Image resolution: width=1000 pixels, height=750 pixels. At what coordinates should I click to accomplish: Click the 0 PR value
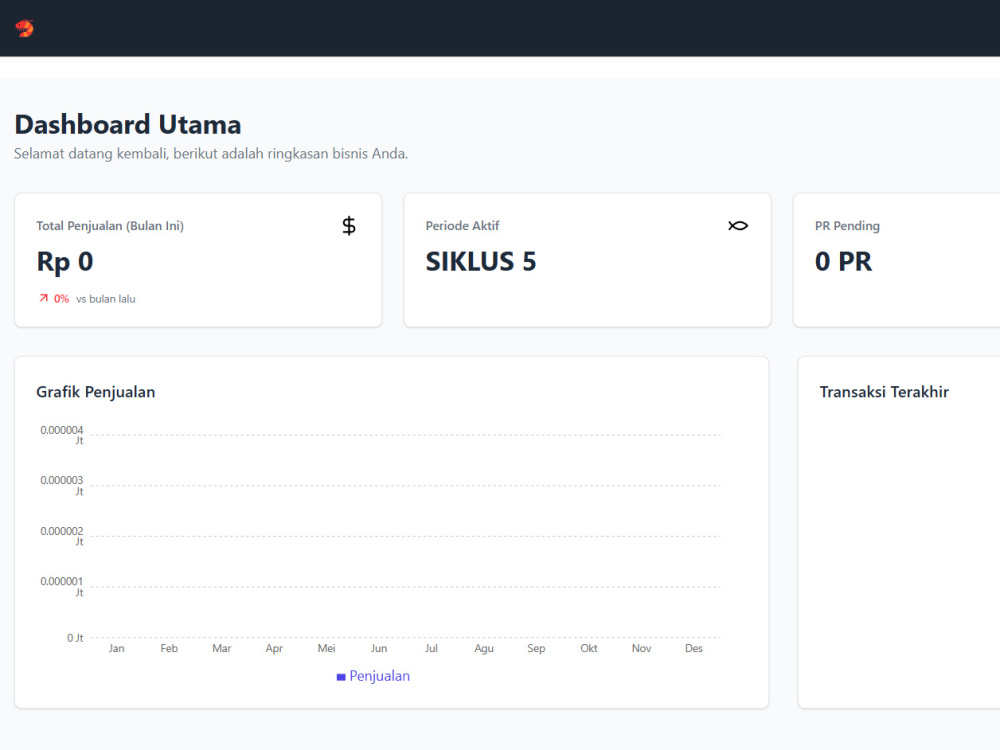click(x=843, y=261)
